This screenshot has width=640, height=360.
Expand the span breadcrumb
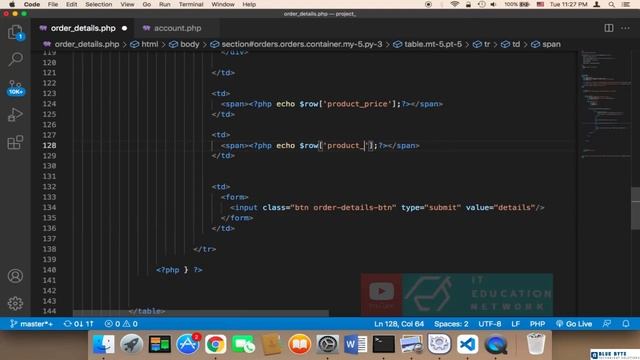(x=546, y=44)
